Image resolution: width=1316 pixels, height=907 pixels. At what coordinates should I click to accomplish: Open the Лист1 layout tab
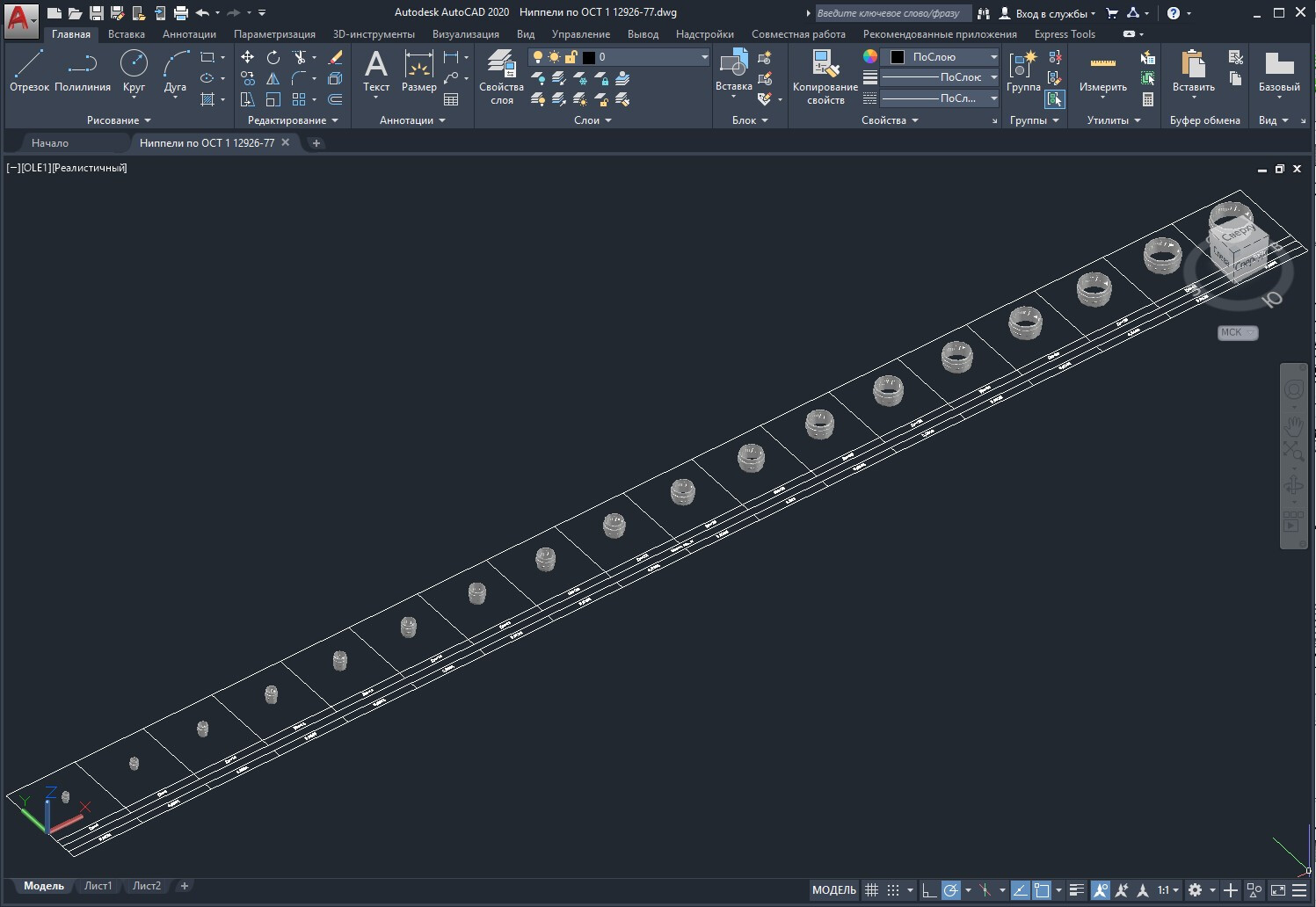click(98, 886)
